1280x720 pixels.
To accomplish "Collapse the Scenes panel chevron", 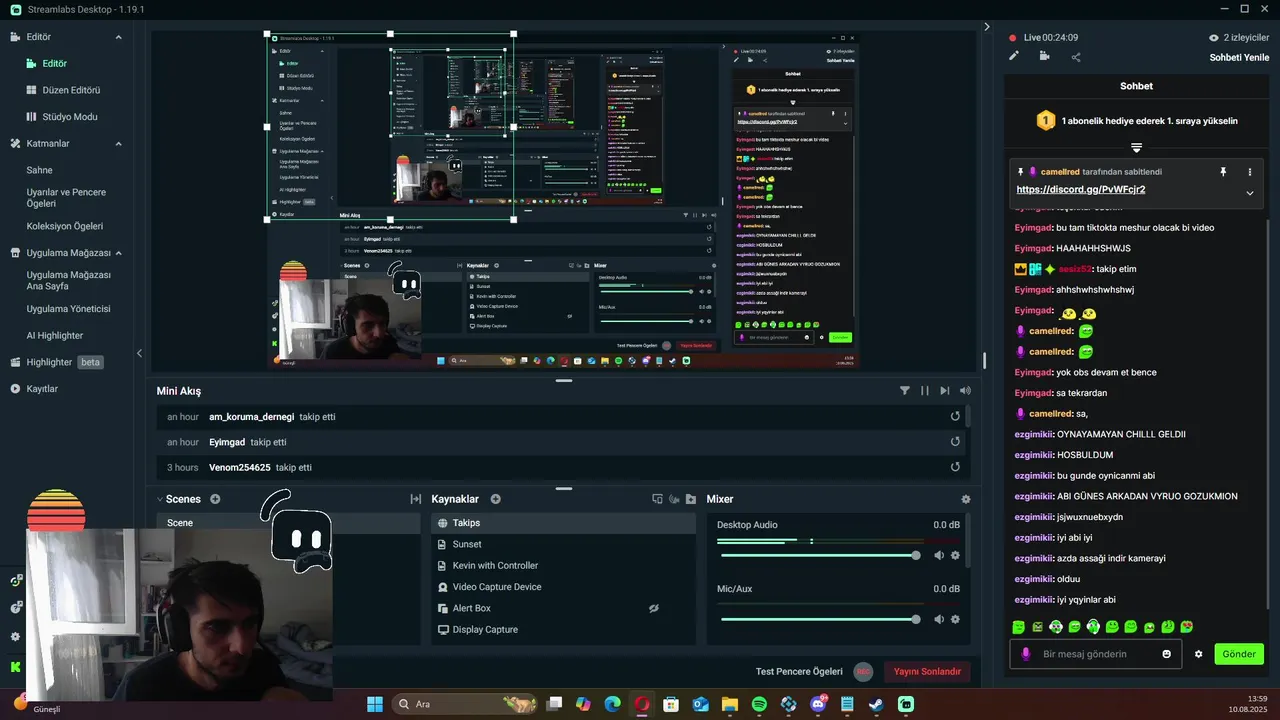I will [x=160, y=499].
